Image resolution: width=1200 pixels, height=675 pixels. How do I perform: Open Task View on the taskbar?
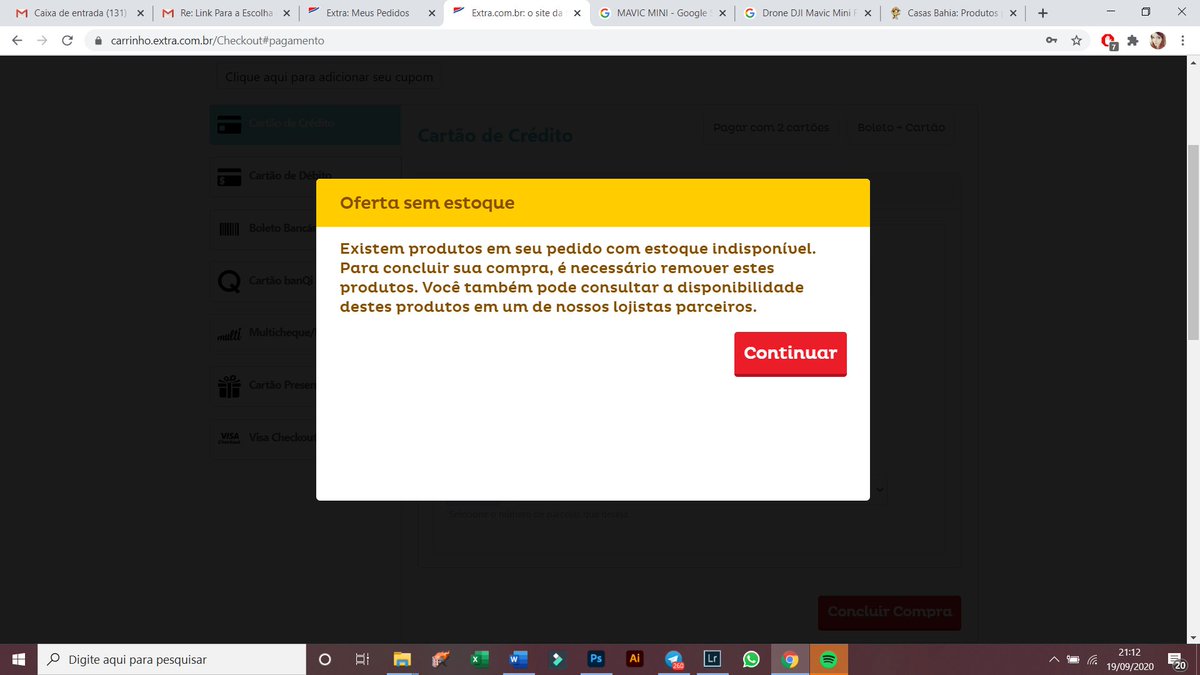362,659
